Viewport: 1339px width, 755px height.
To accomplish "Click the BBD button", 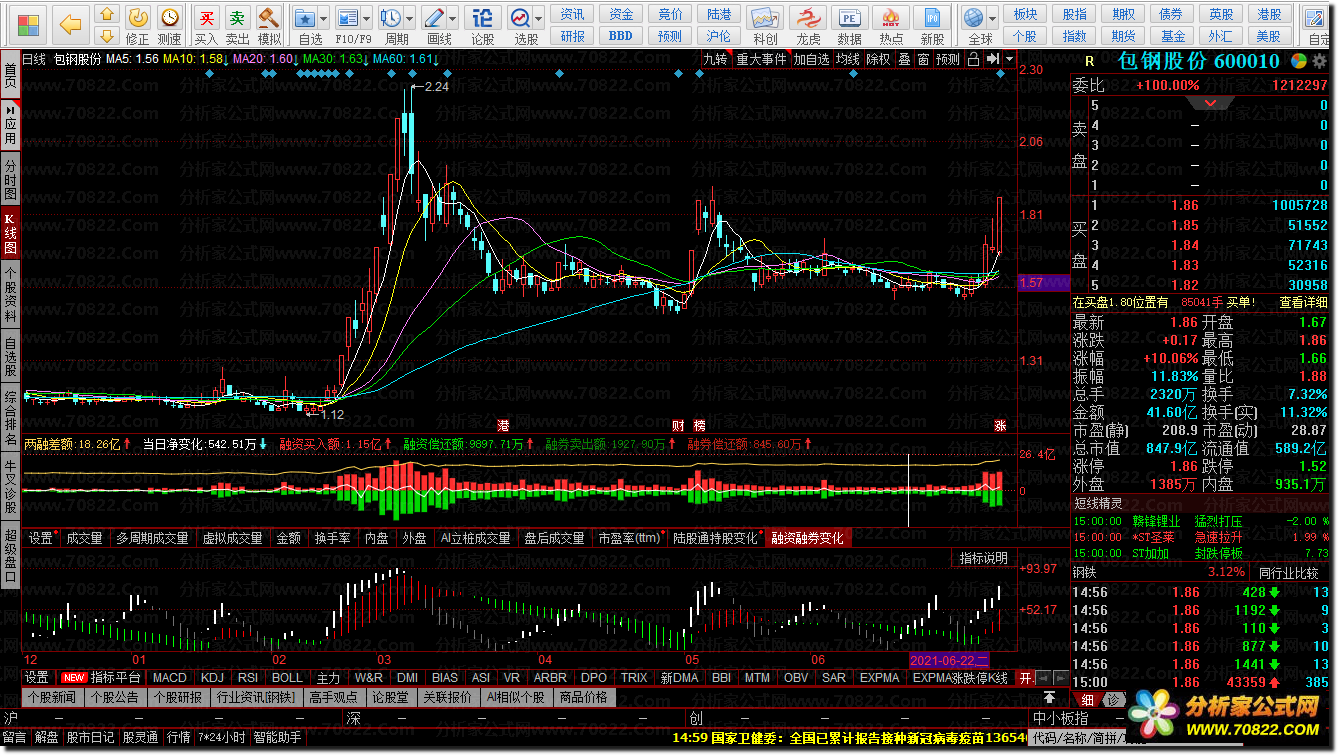I will pyautogui.click(x=620, y=36).
